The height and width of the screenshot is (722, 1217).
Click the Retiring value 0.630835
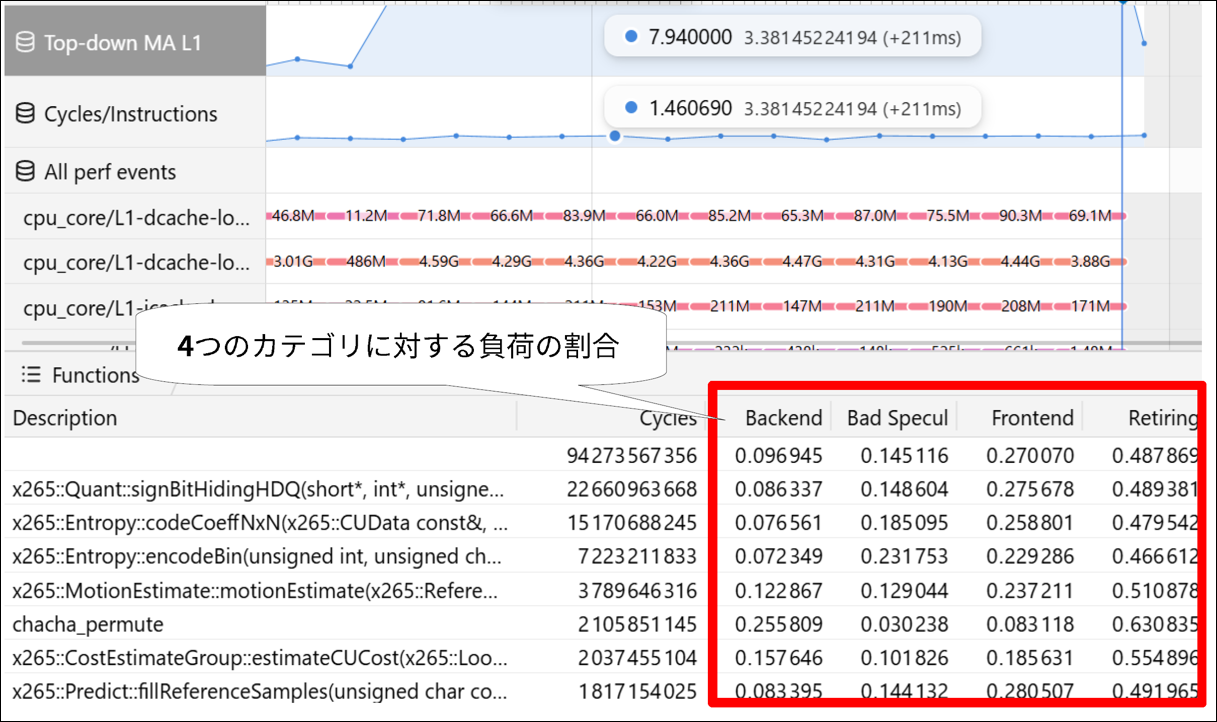click(1156, 624)
